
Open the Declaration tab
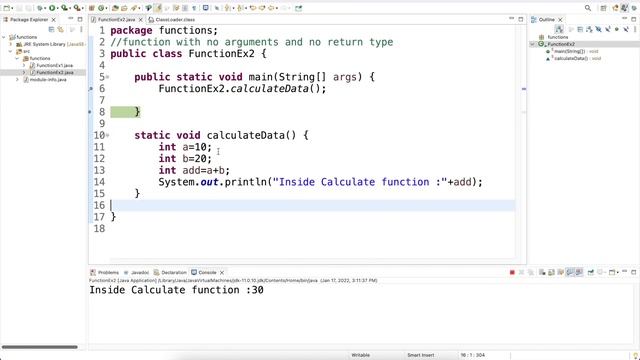170,272
